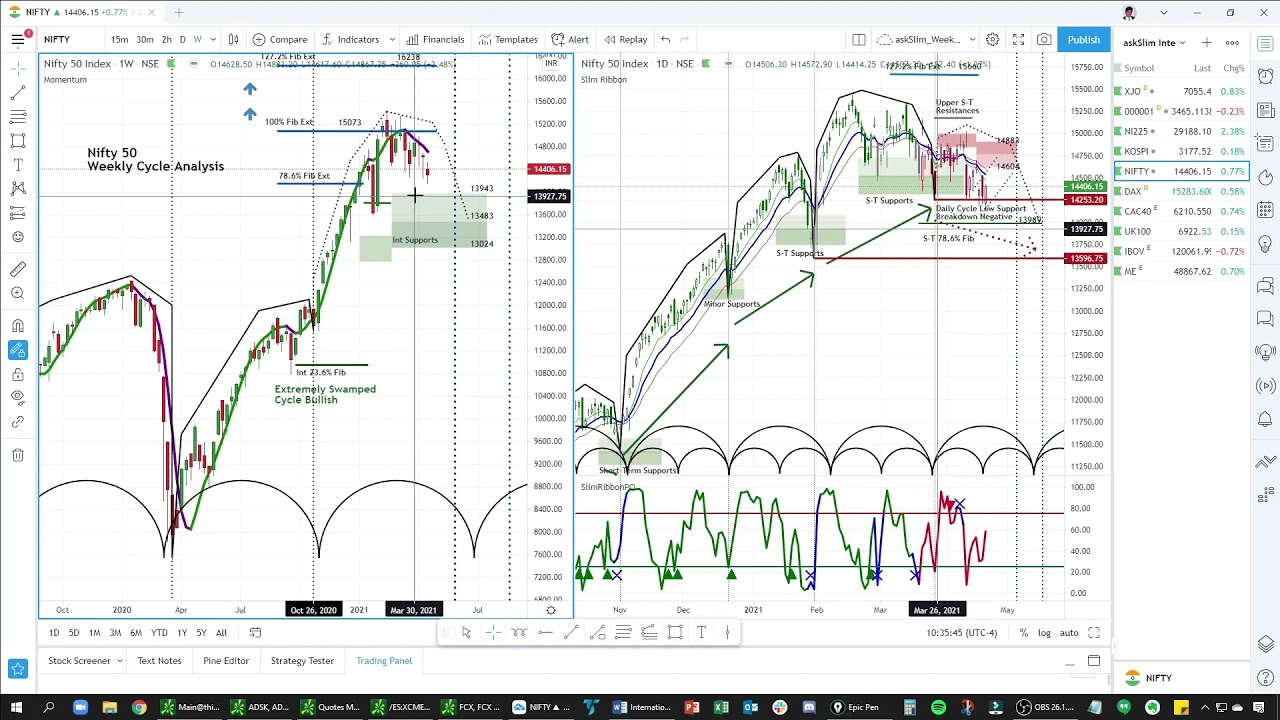Screen dimensions: 1280x720
Task: Toggle lock all drawings tool
Action: (18, 374)
